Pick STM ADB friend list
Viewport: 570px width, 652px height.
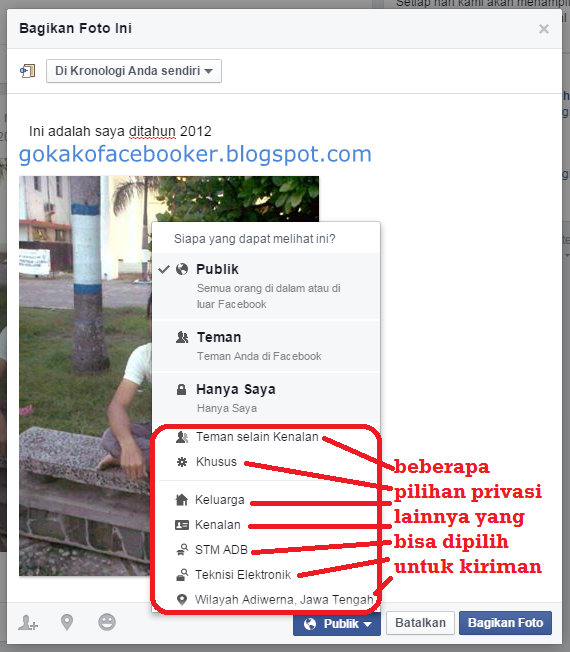[x=221, y=550]
